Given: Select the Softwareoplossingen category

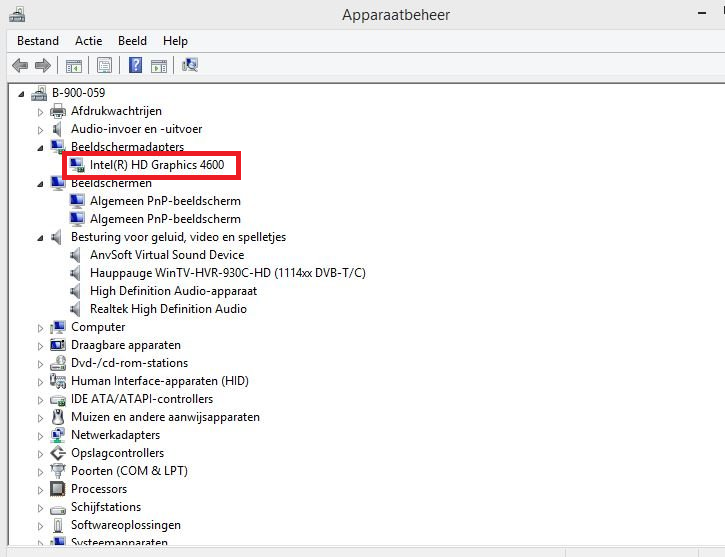Looking at the screenshot, I should click(126, 525).
